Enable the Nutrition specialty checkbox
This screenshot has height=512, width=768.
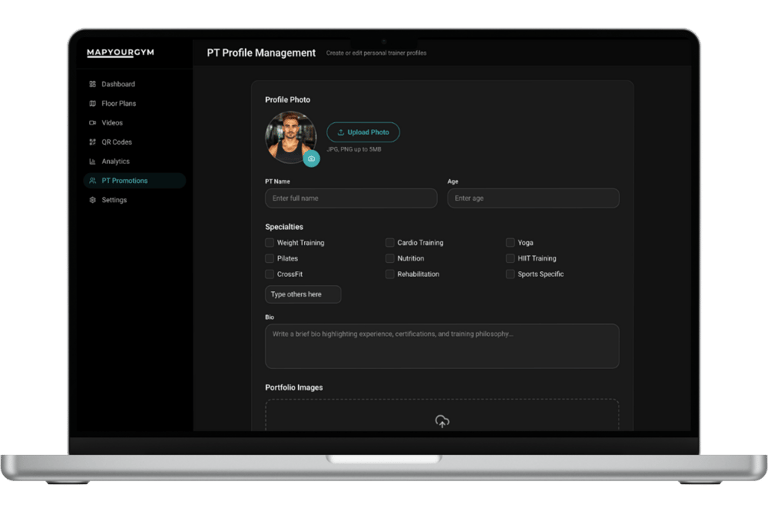(x=390, y=258)
